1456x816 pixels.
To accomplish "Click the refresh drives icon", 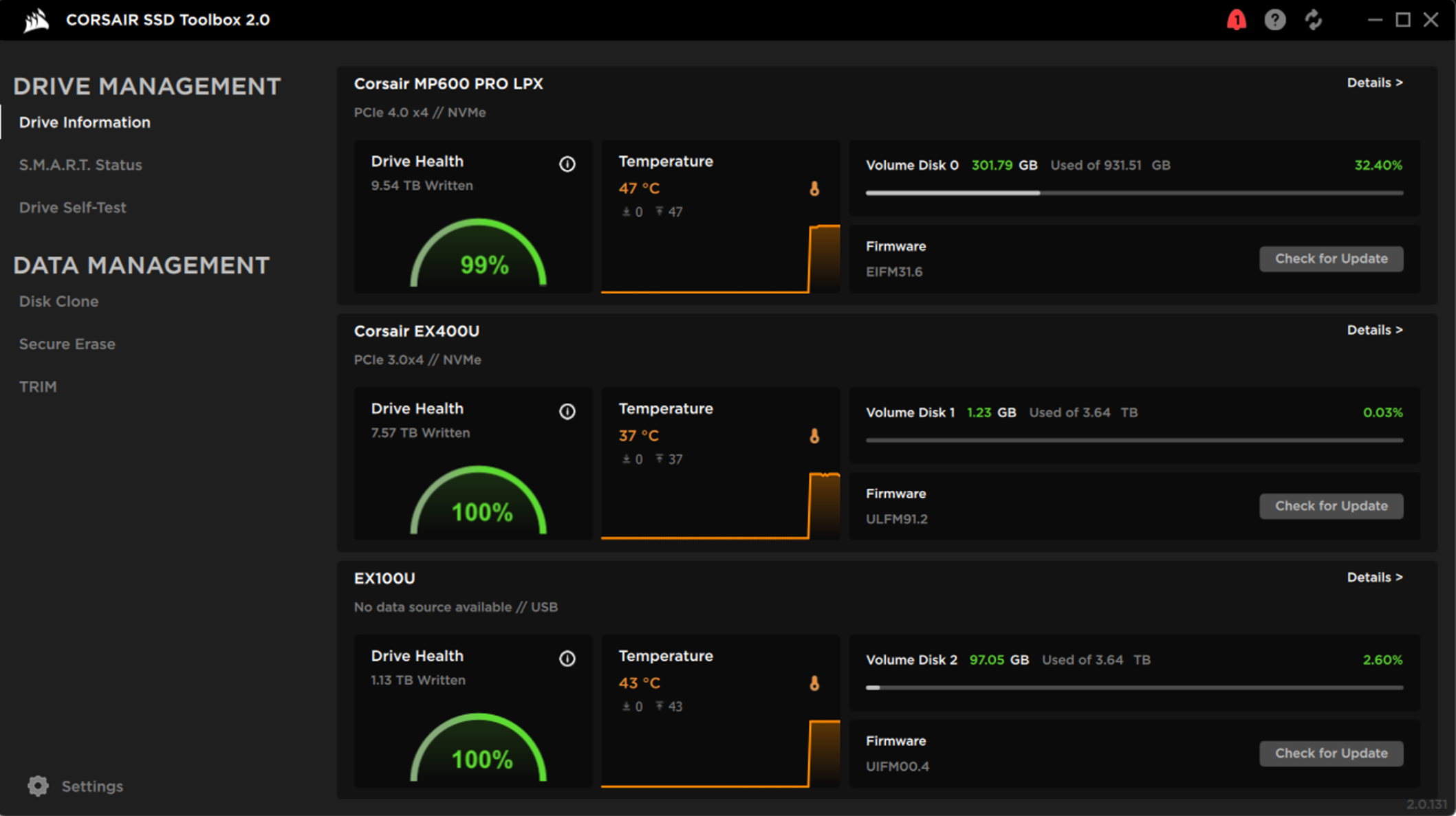I will point(1314,20).
